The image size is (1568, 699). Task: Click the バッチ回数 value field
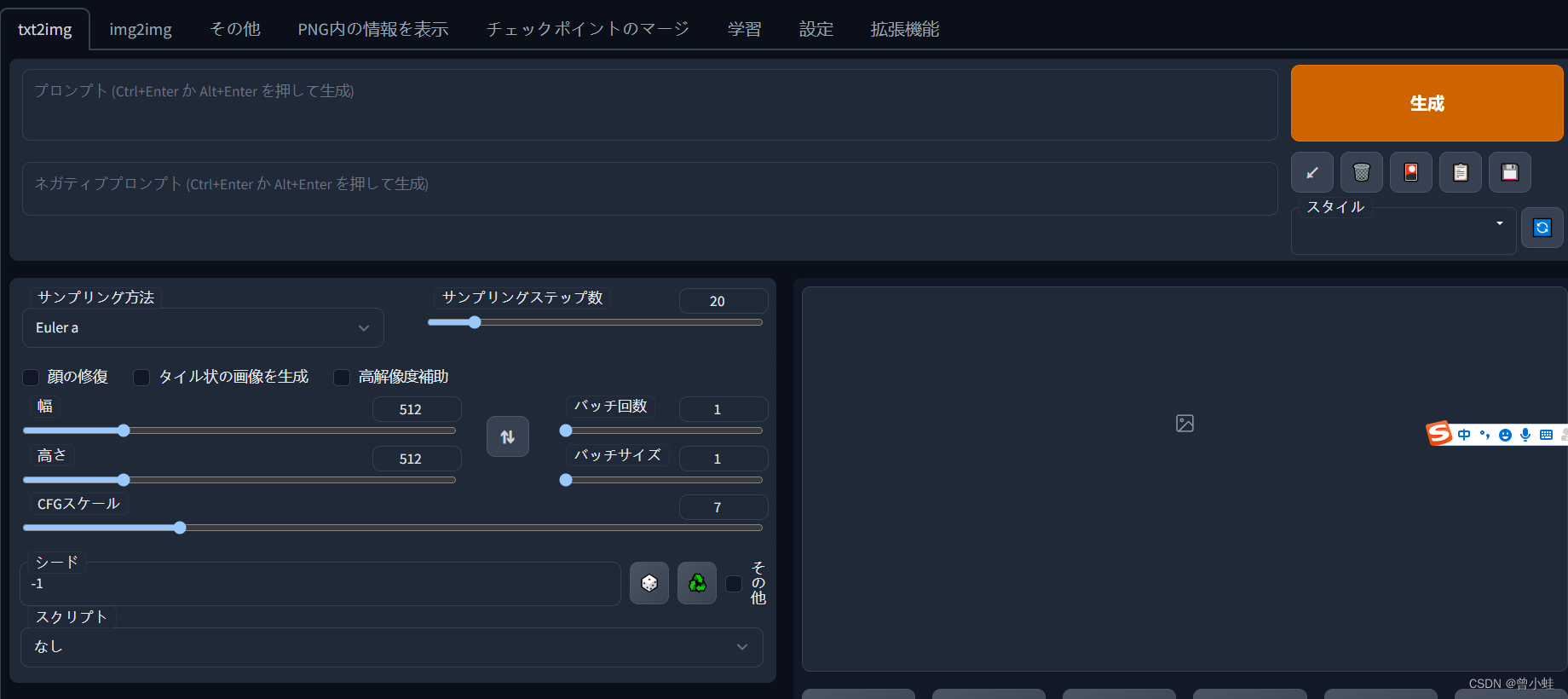(723, 409)
